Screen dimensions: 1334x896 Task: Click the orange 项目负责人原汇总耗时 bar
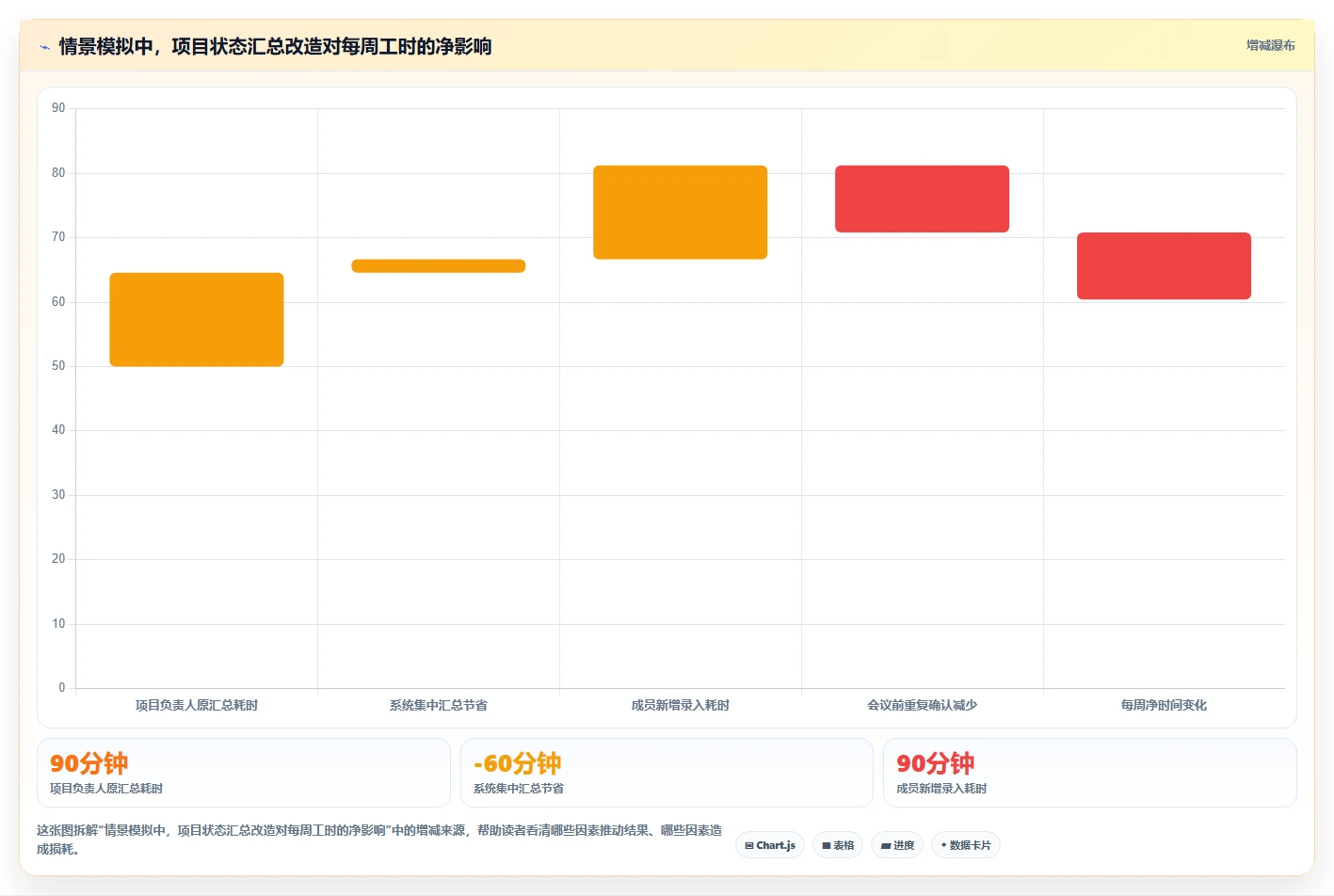[x=197, y=320]
